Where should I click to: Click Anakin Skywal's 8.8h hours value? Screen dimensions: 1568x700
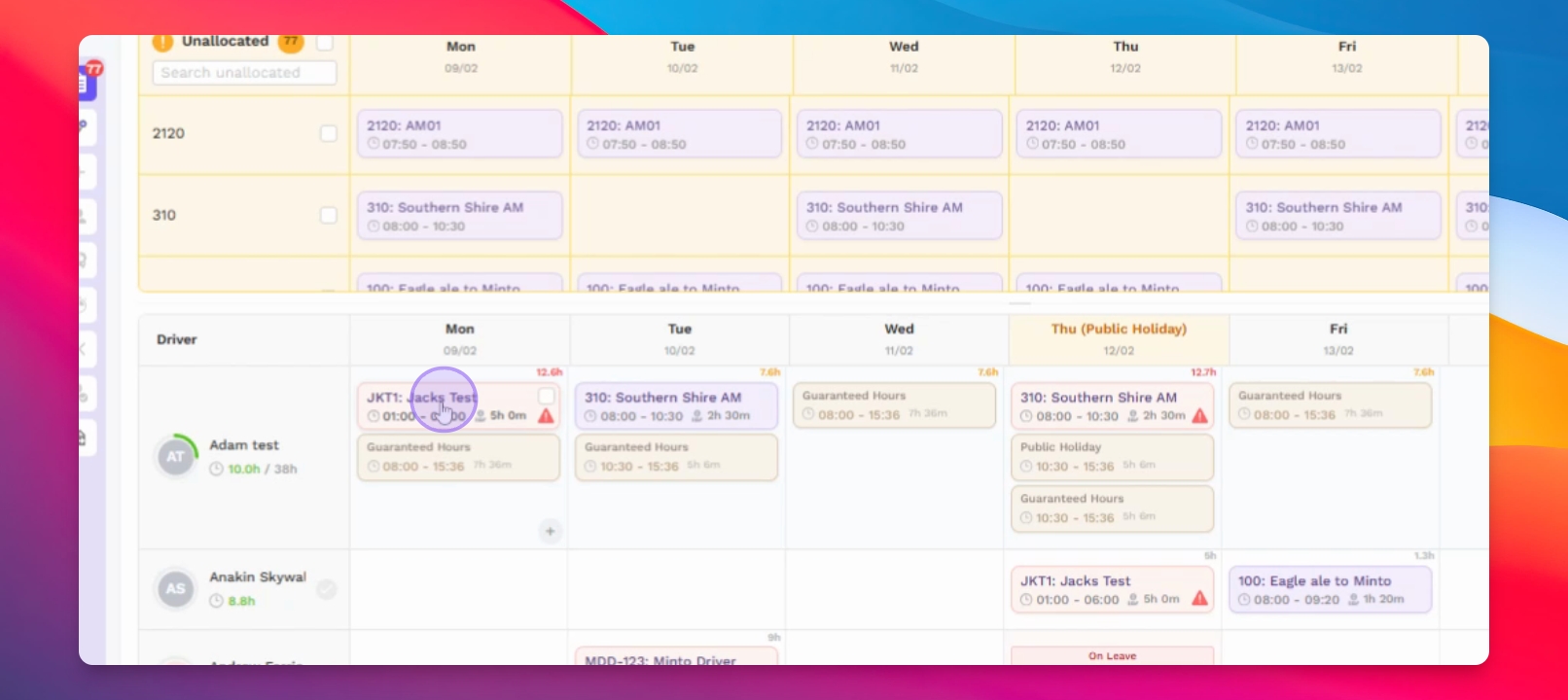point(241,601)
